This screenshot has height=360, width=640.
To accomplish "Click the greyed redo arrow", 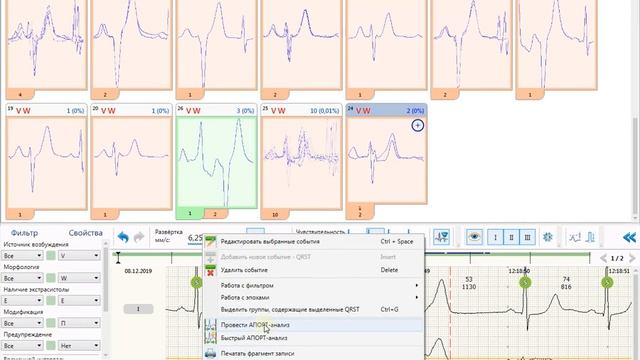I will coord(139,237).
